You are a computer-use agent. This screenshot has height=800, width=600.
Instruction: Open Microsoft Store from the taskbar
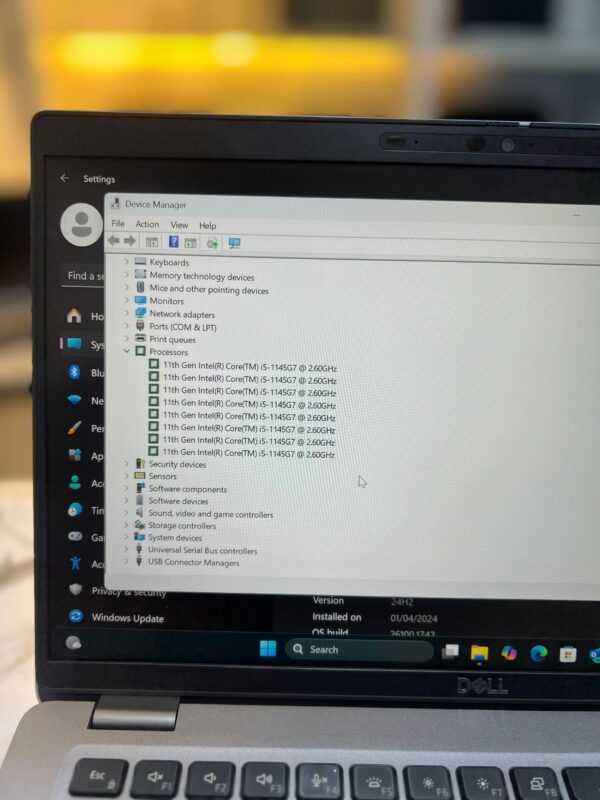coord(568,654)
